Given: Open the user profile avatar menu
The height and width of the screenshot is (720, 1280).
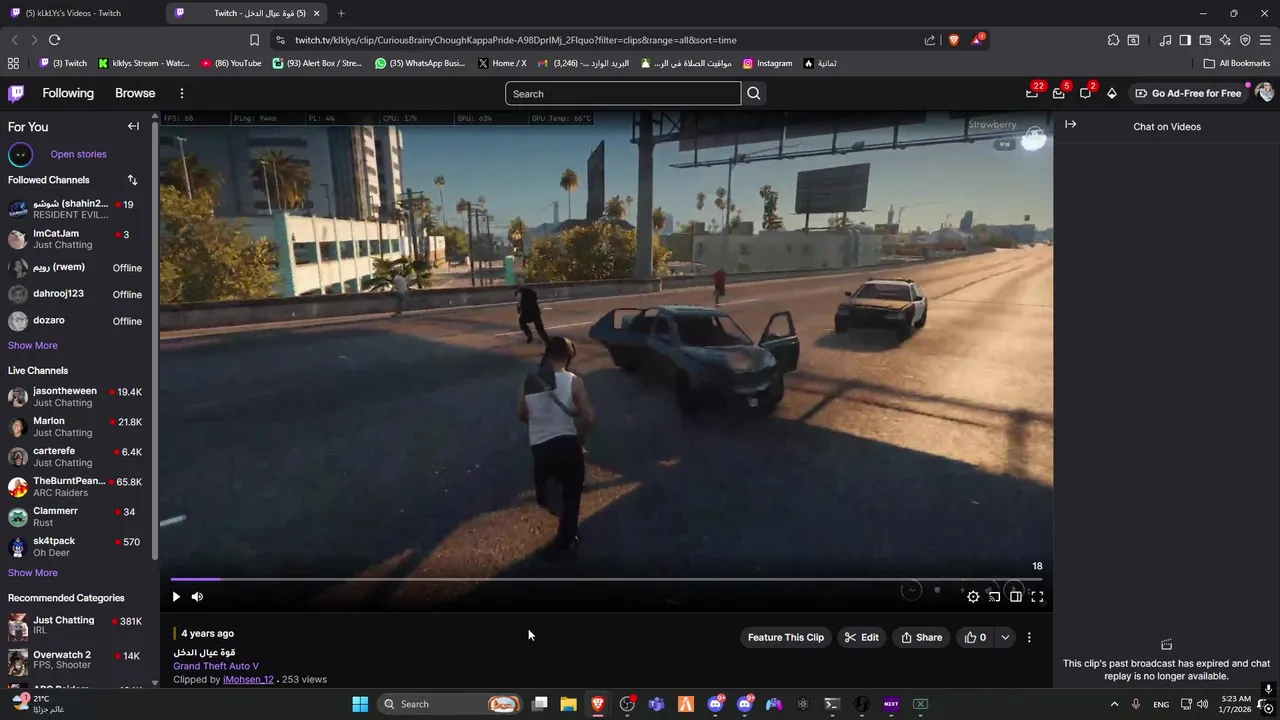Looking at the screenshot, I should 1264,93.
